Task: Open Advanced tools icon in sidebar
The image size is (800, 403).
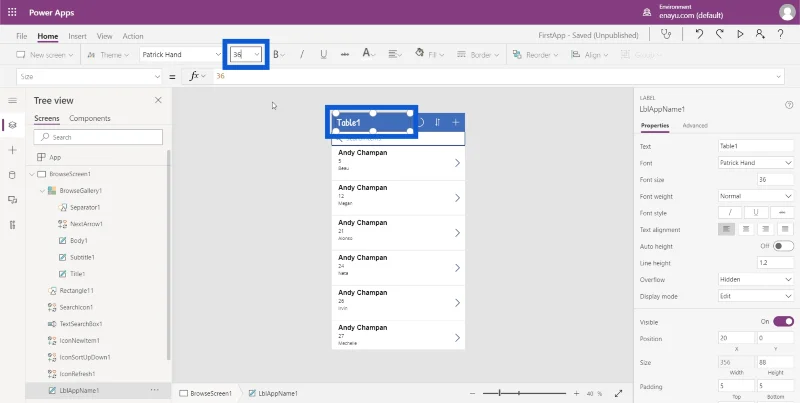Action: (13, 225)
